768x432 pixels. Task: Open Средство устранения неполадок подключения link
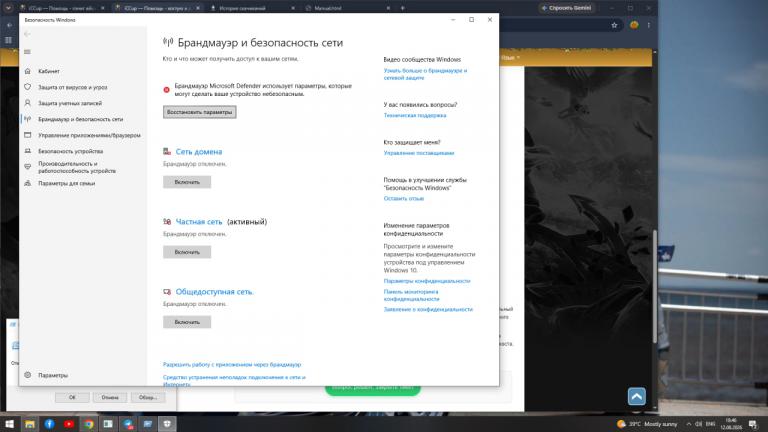click(234, 381)
